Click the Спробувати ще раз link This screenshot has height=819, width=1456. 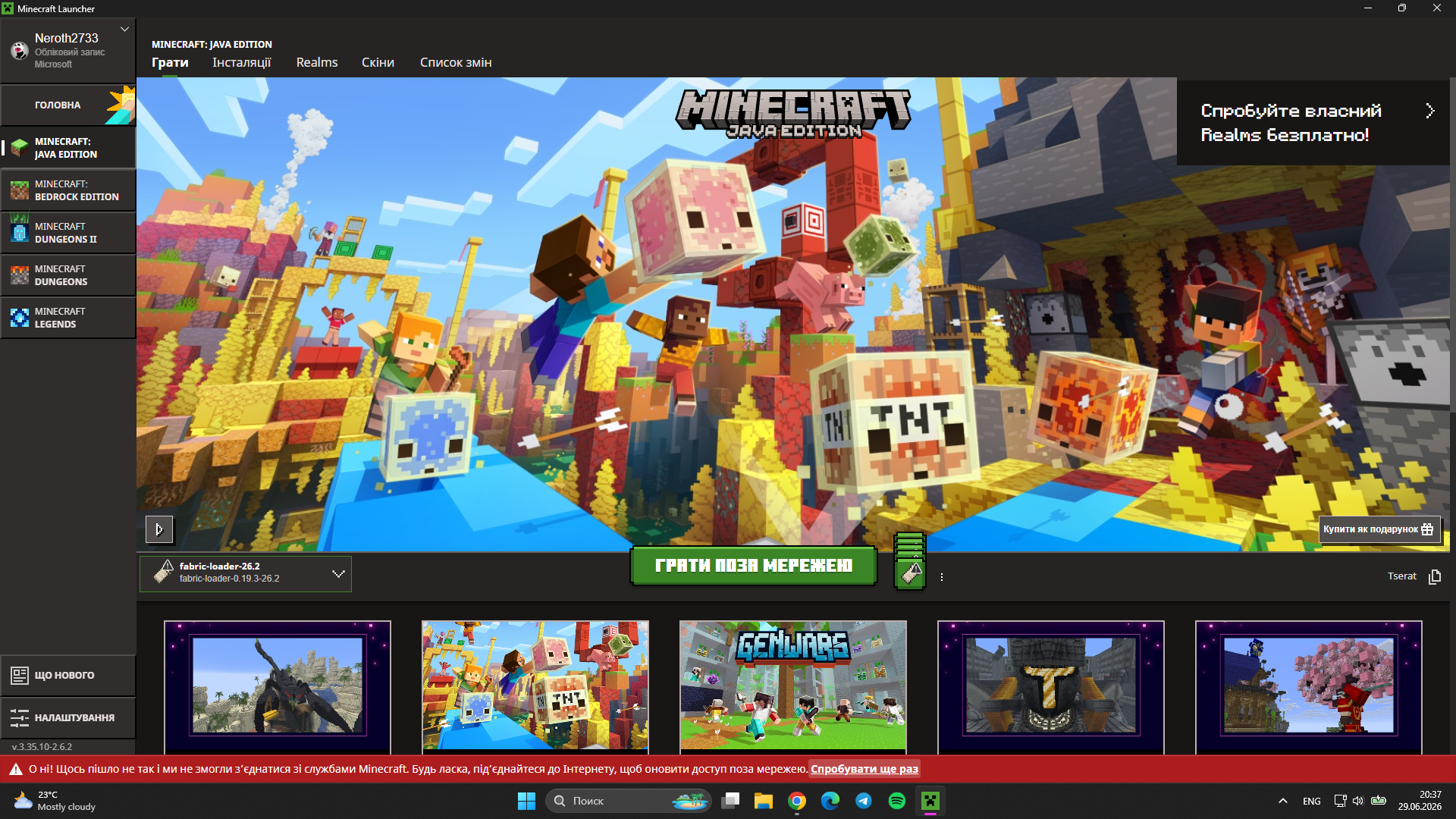(x=864, y=769)
